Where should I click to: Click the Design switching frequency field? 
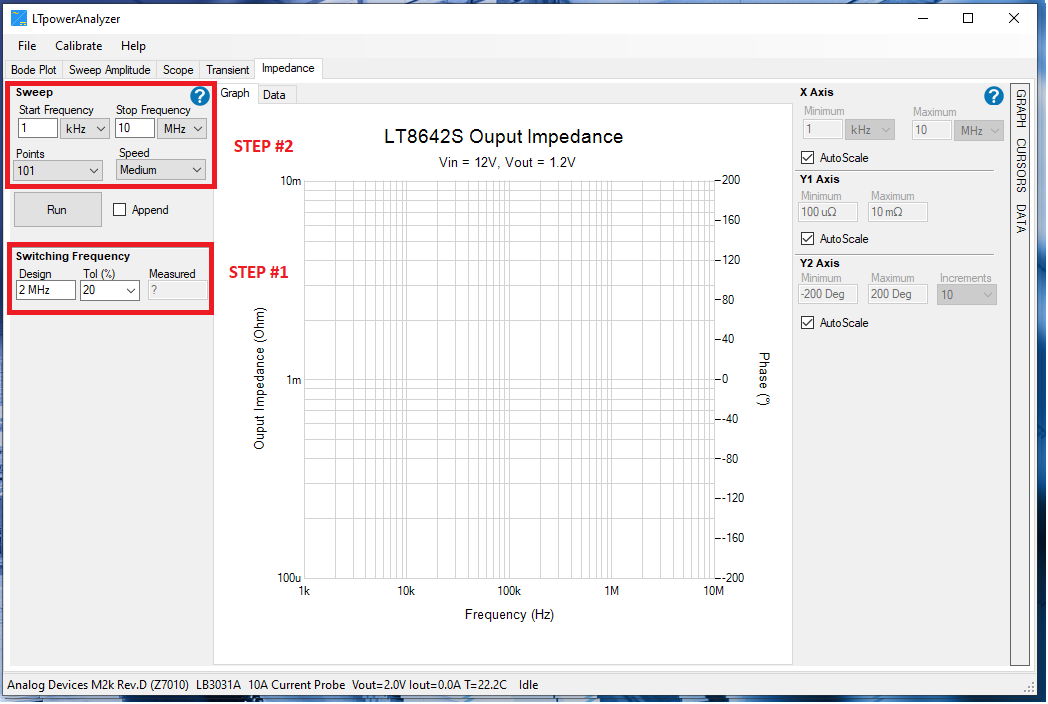point(46,290)
